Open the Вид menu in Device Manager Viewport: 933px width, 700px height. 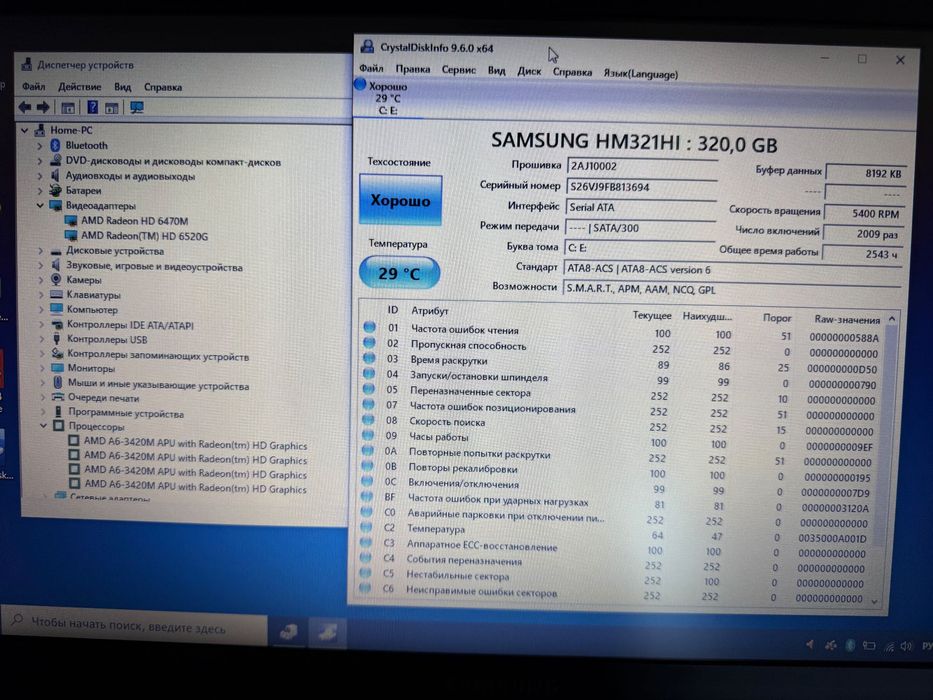pyautogui.click(x=123, y=87)
